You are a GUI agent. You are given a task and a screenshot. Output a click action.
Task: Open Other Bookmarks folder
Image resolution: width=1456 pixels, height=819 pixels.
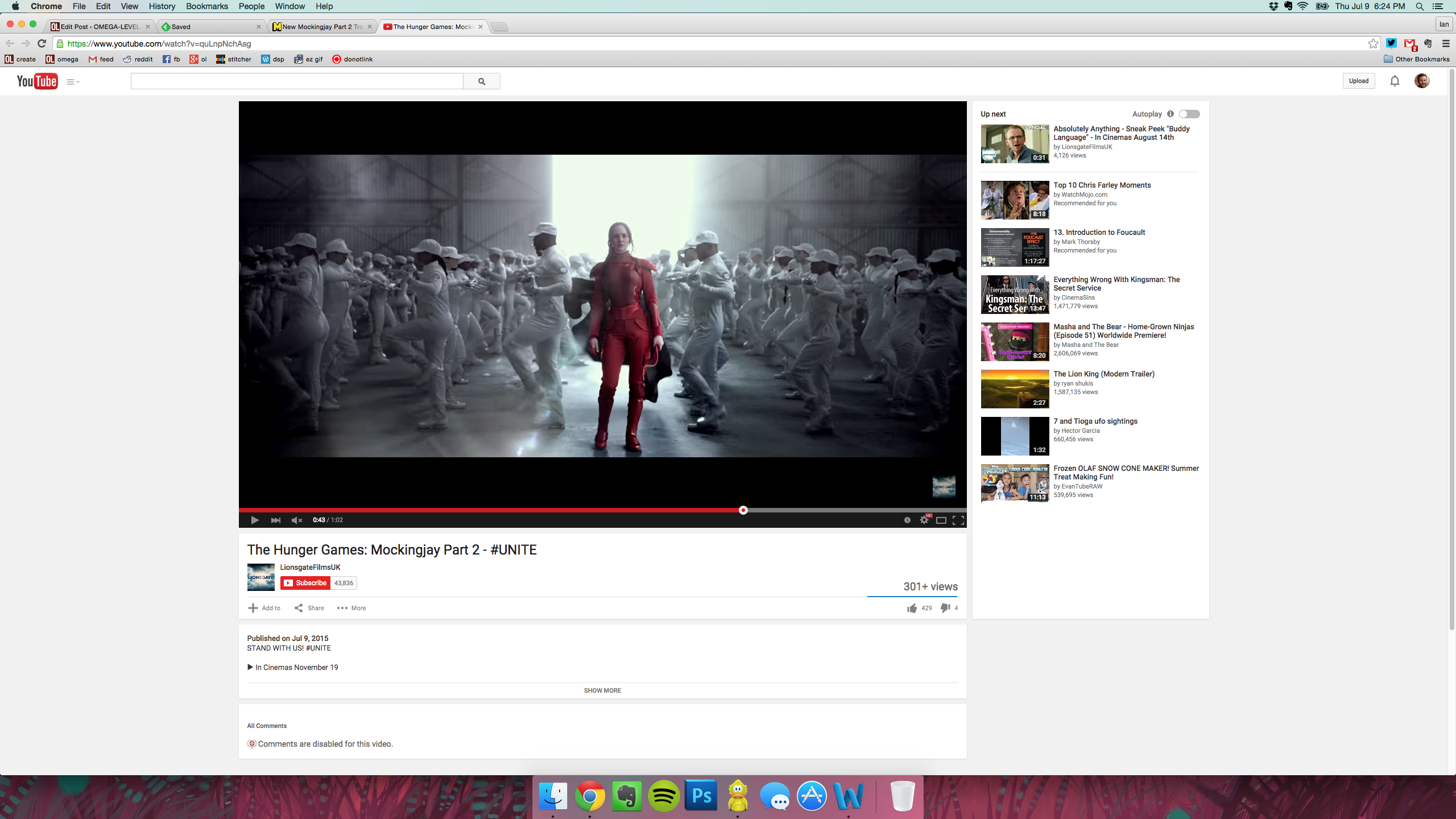[x=1417, y=59]
